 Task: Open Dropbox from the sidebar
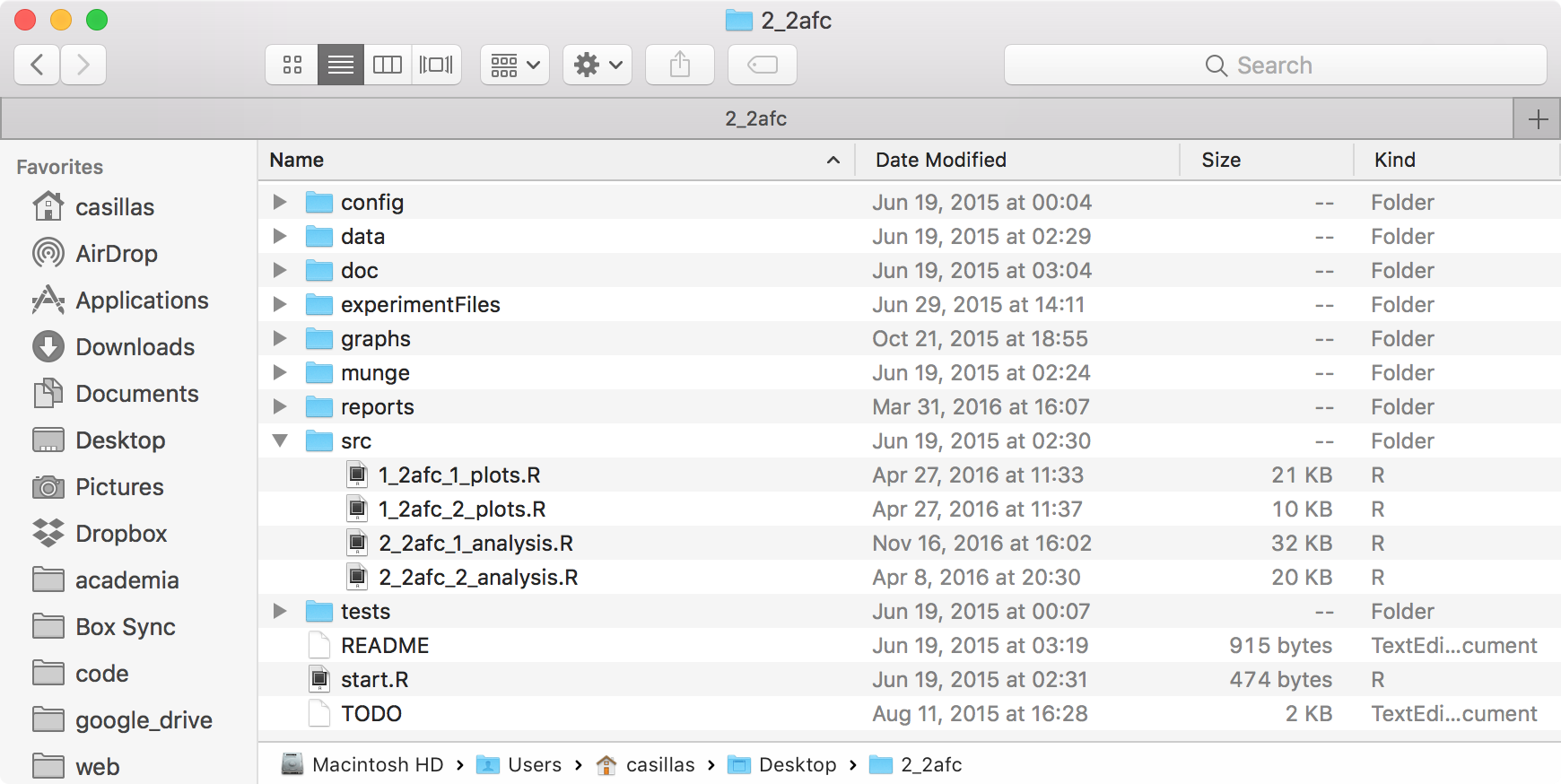[x=121, y=534]
